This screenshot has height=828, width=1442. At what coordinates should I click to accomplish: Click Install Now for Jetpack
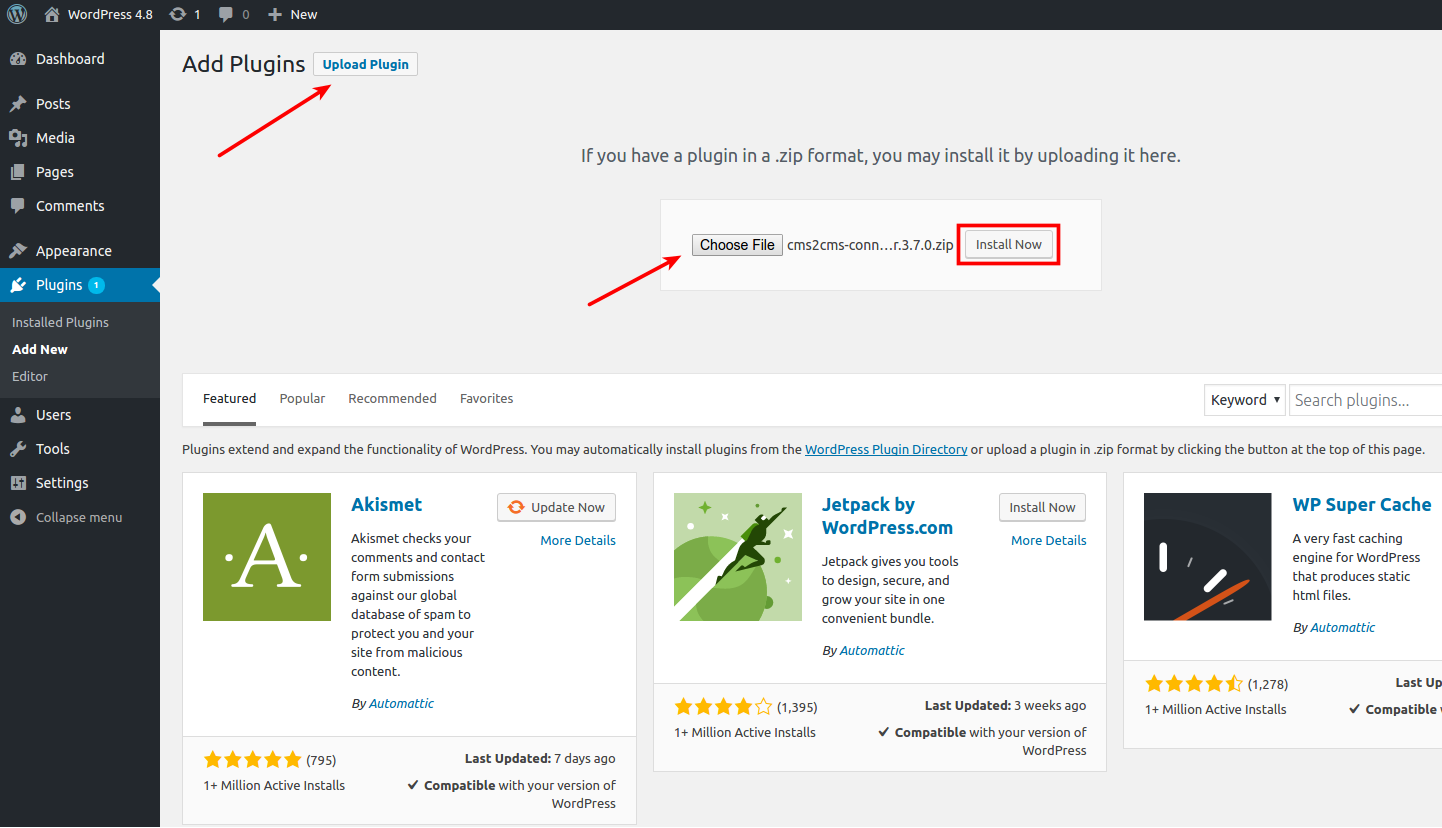[1042, 507]
